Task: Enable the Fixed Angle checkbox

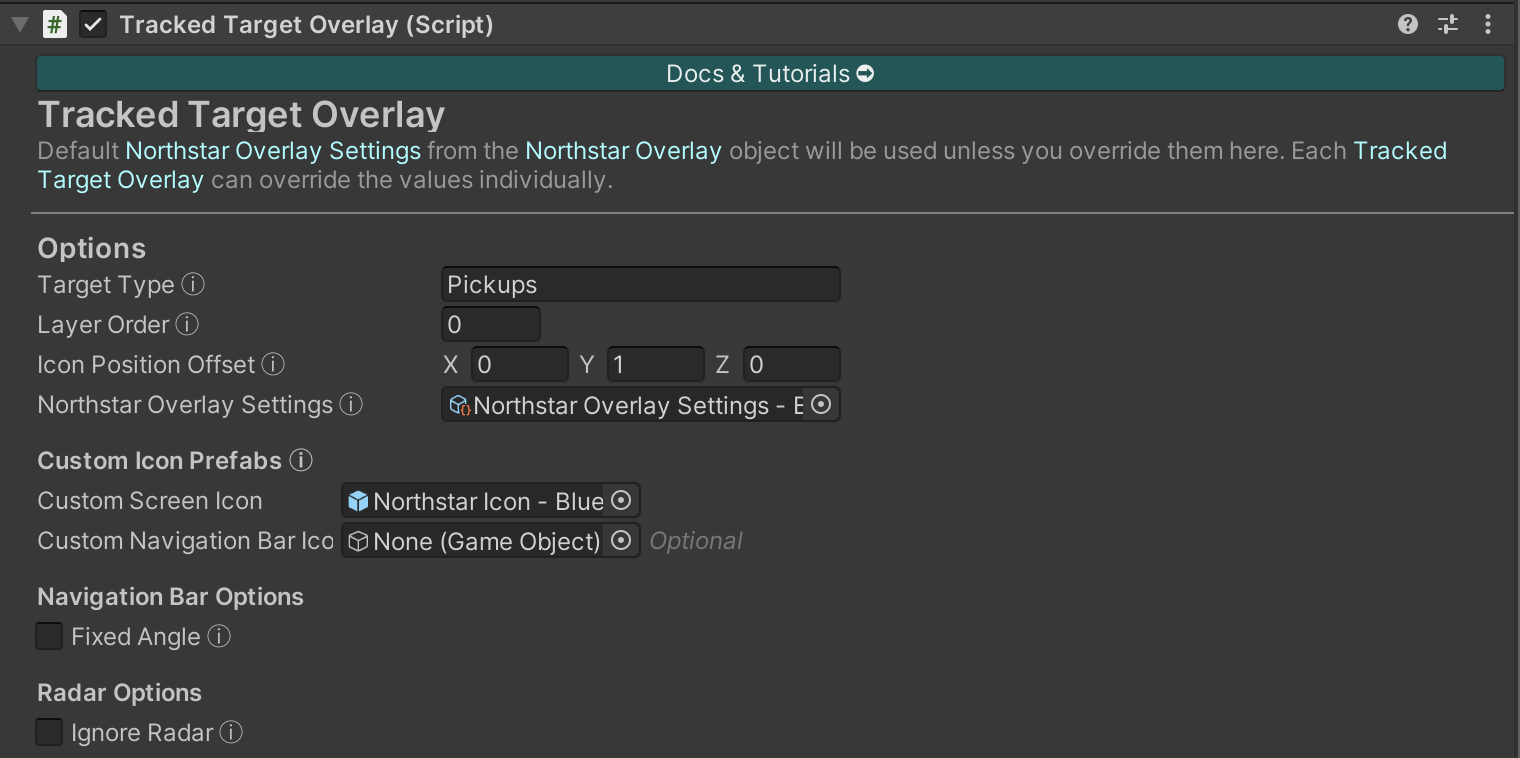Action: [49, 637]
